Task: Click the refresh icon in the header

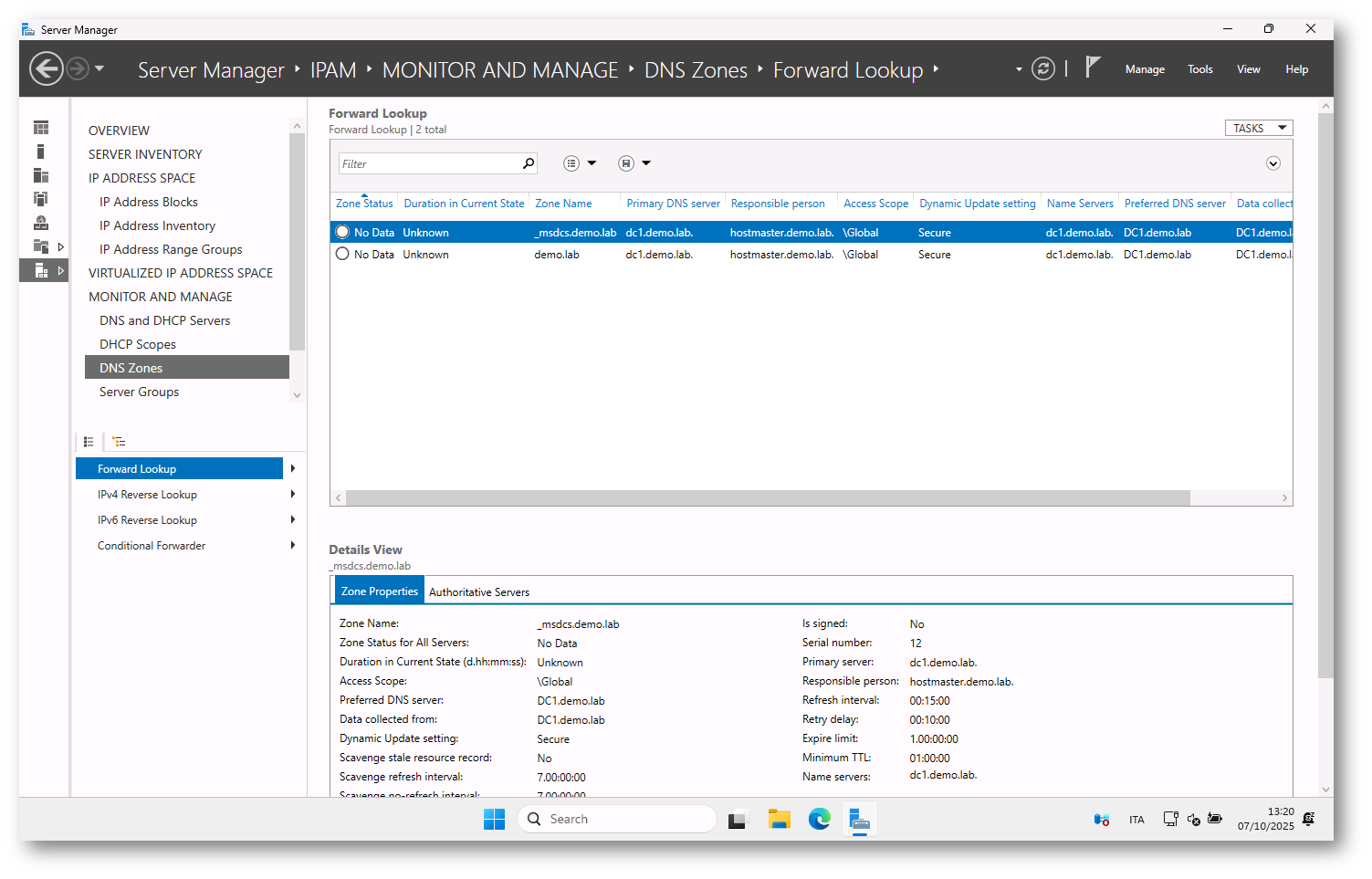Action: 1042,69
